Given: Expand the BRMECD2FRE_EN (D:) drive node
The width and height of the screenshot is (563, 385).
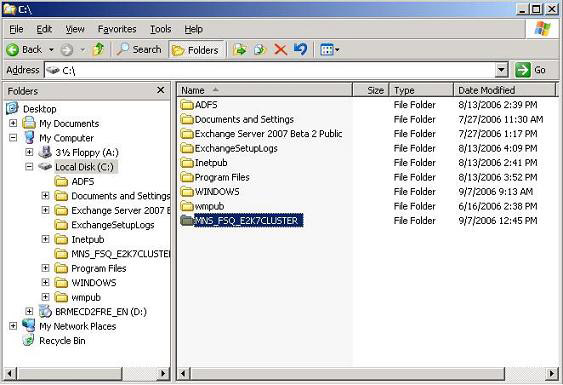Looking at the screenshot, I should 29,311.
